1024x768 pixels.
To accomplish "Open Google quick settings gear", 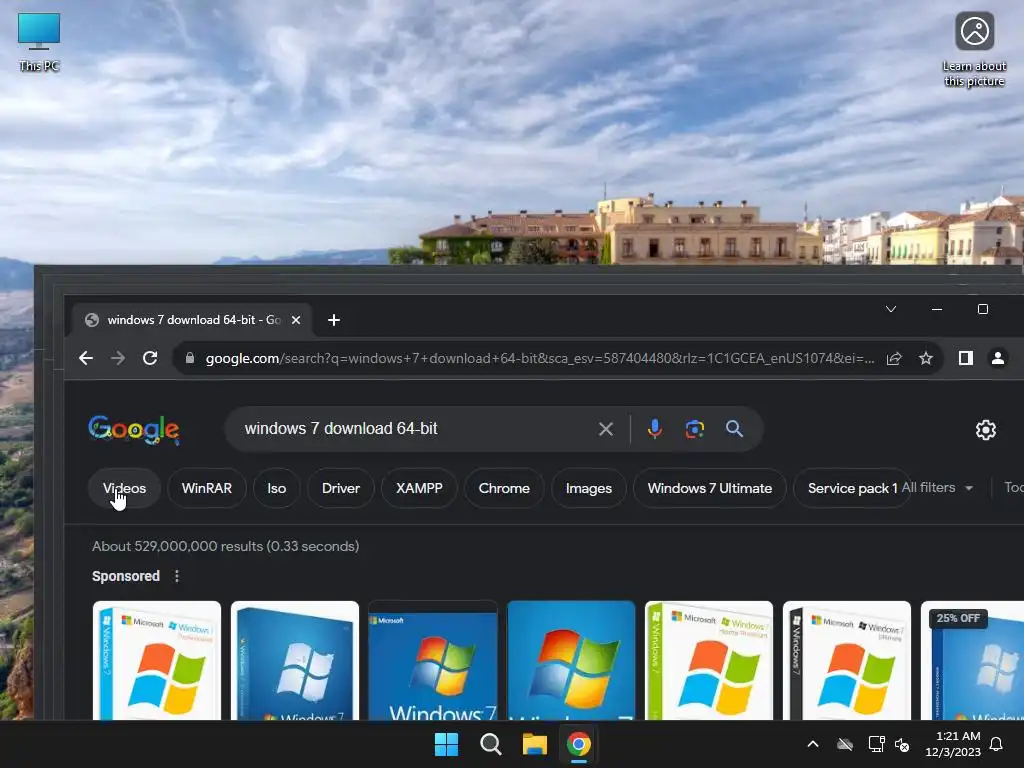I will (985, 430).
